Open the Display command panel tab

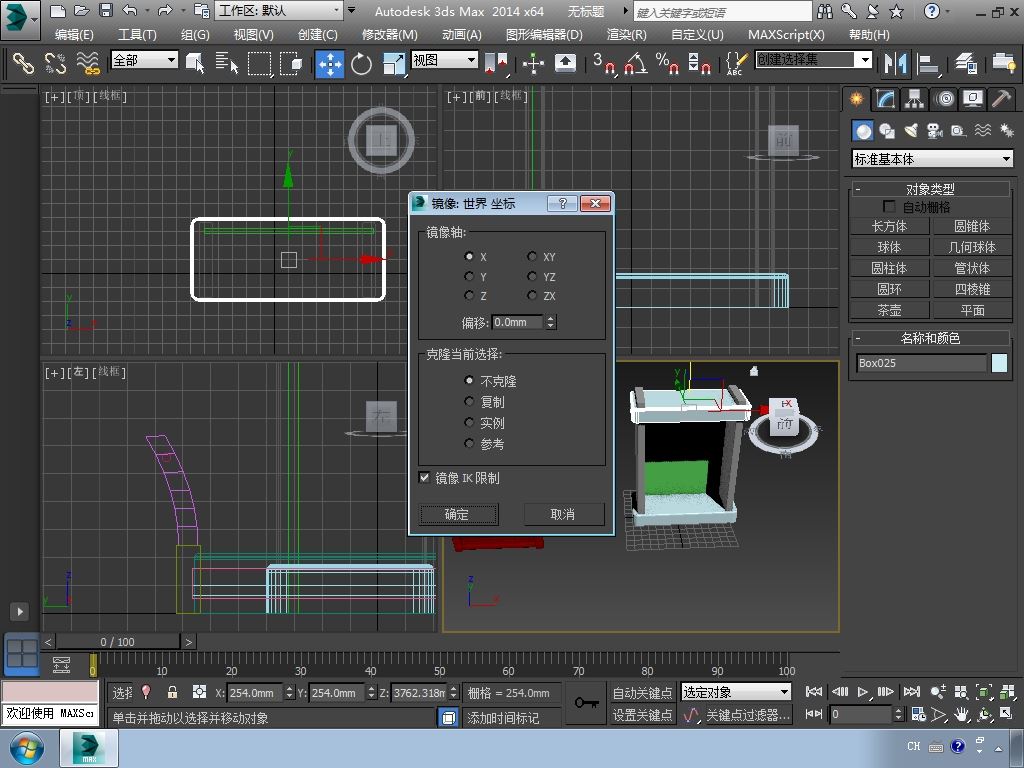pyautogui.click(x=973, y=99)
